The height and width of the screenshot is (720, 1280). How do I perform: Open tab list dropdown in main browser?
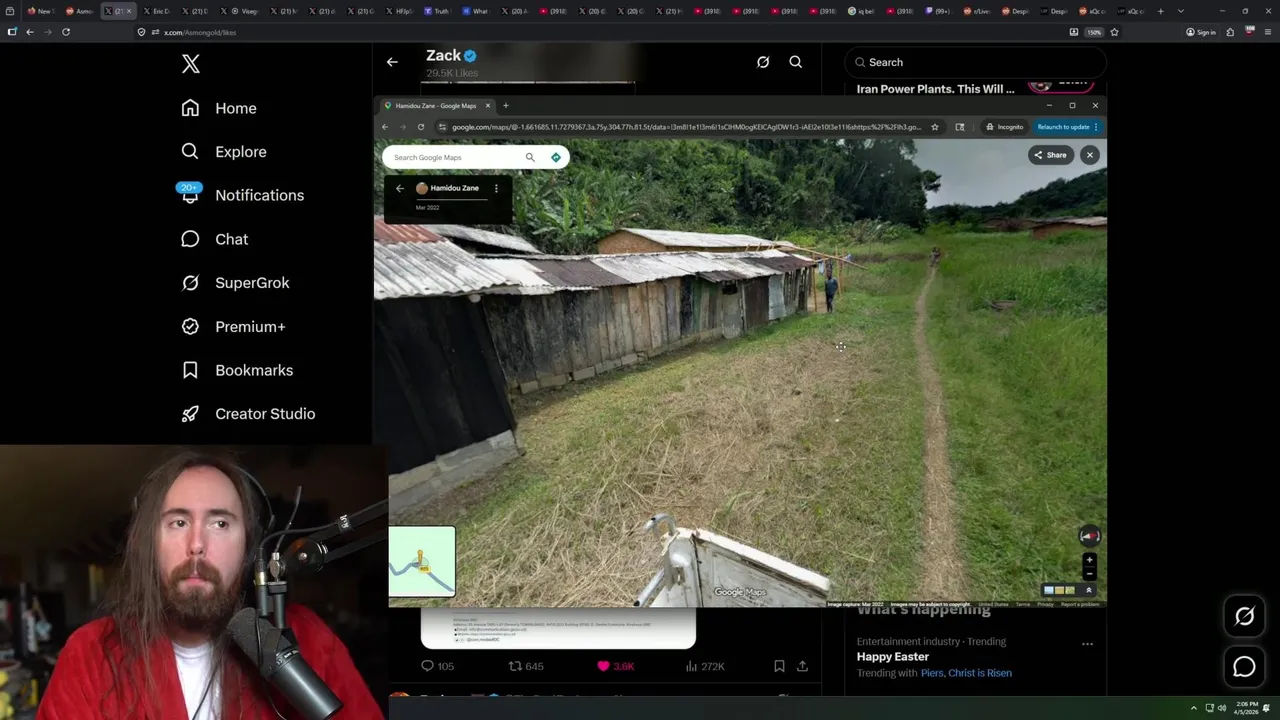pyautogui.click(x=1181, y=11)
